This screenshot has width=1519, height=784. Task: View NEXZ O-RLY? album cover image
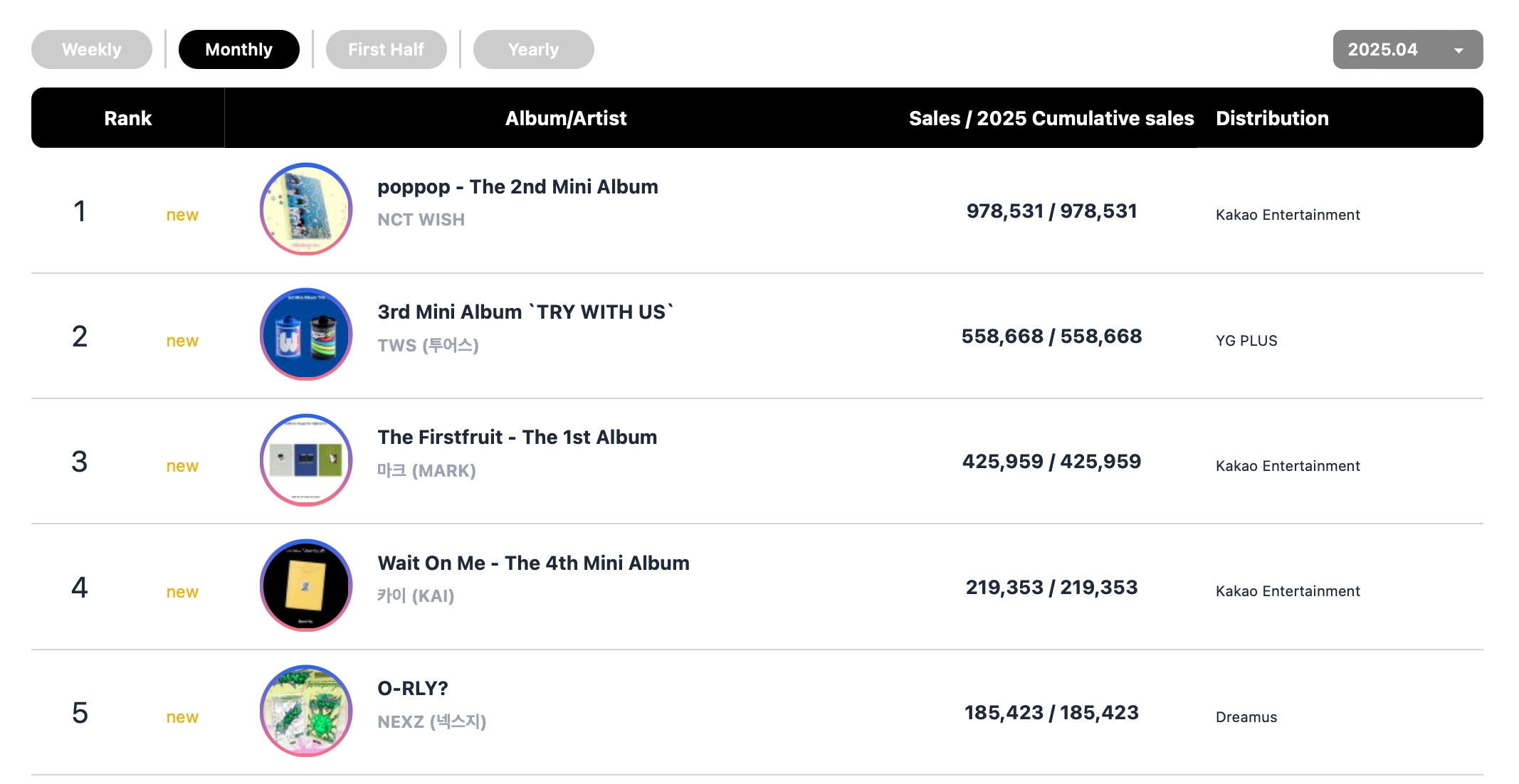[306, 711]
